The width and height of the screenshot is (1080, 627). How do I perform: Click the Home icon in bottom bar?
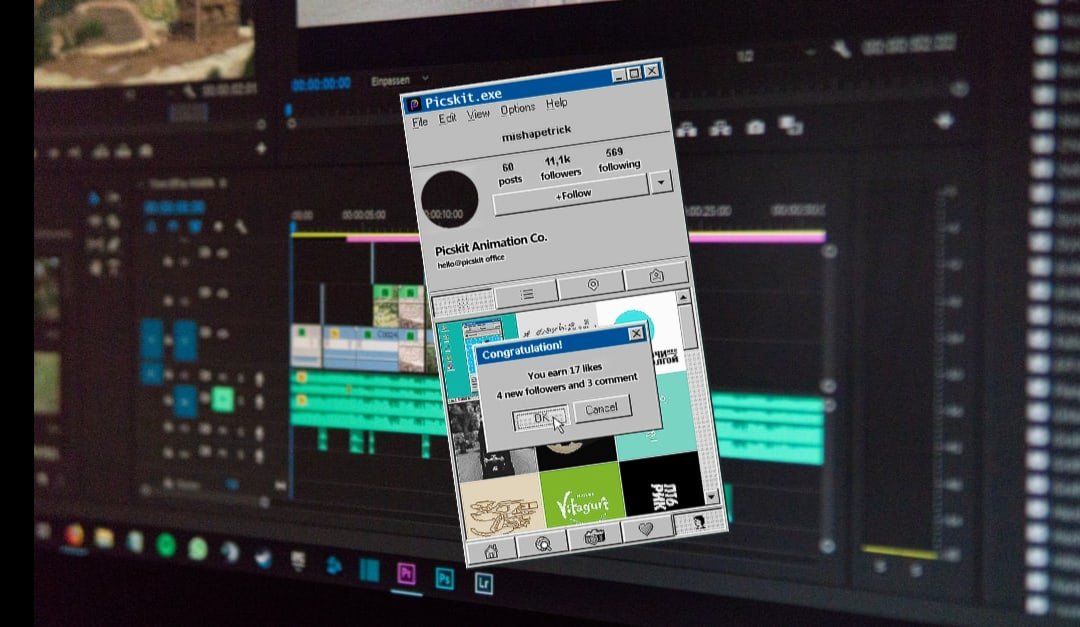coord(491,551)
